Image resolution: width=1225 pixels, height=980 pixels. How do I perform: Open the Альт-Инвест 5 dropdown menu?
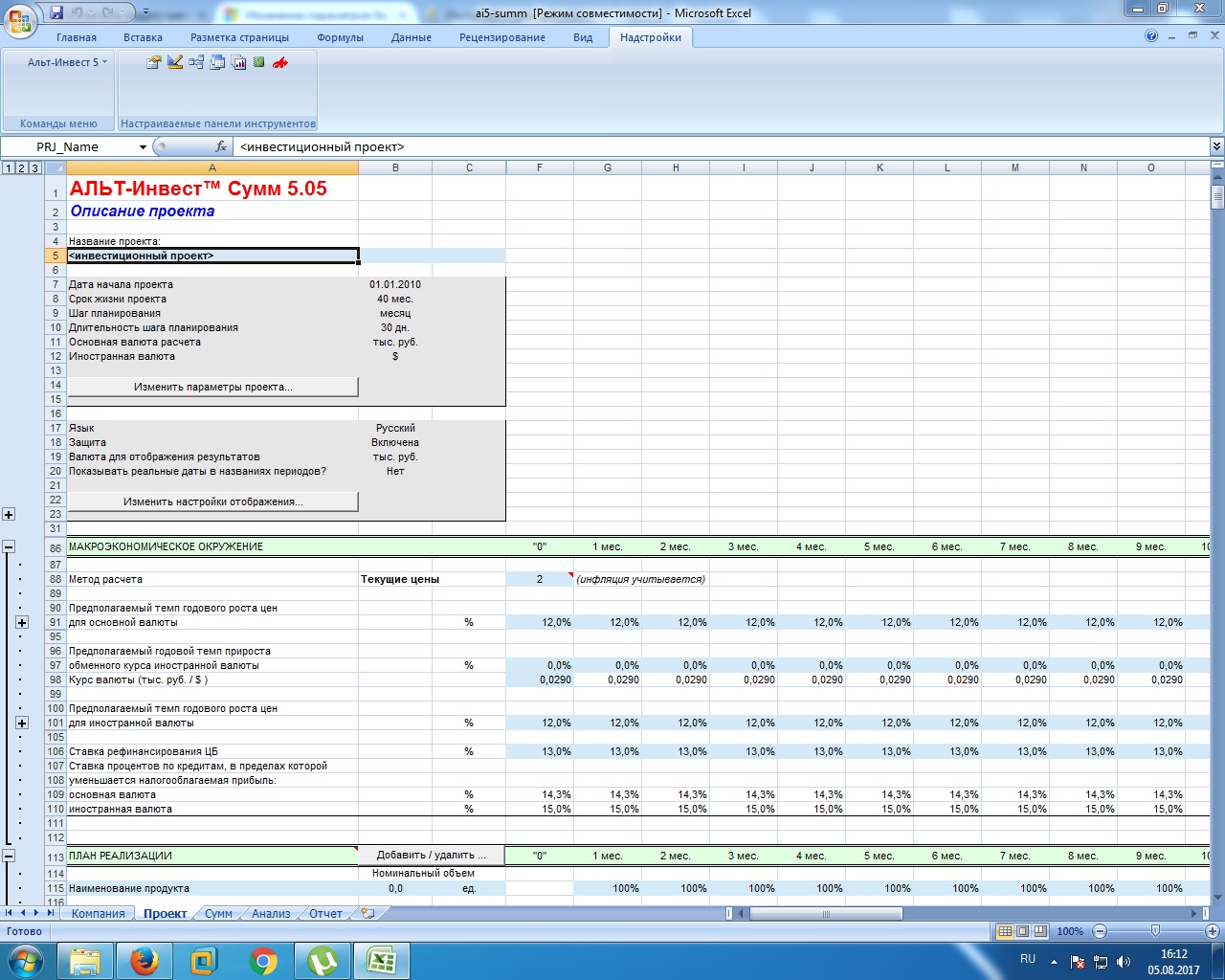pos(67,62)
